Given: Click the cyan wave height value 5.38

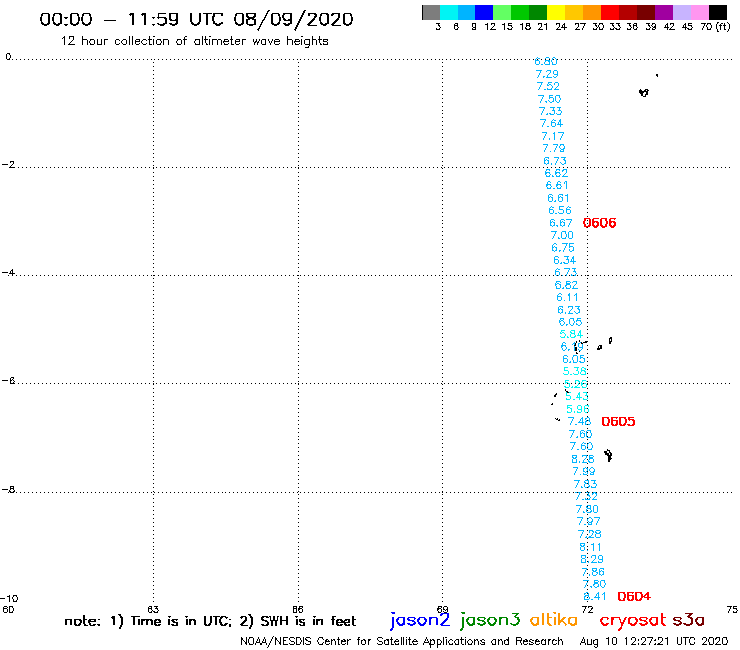Looking at the screenshot, I should click(575, 371).
